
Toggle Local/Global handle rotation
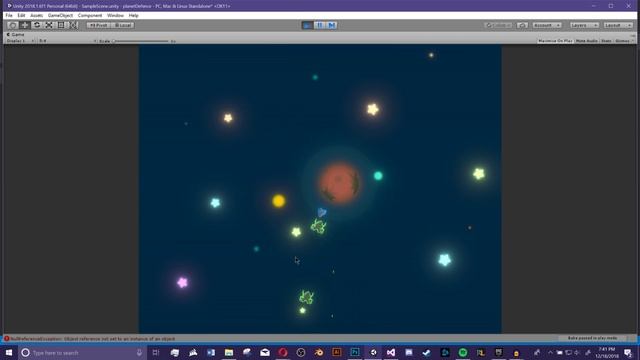coord(122,25)
